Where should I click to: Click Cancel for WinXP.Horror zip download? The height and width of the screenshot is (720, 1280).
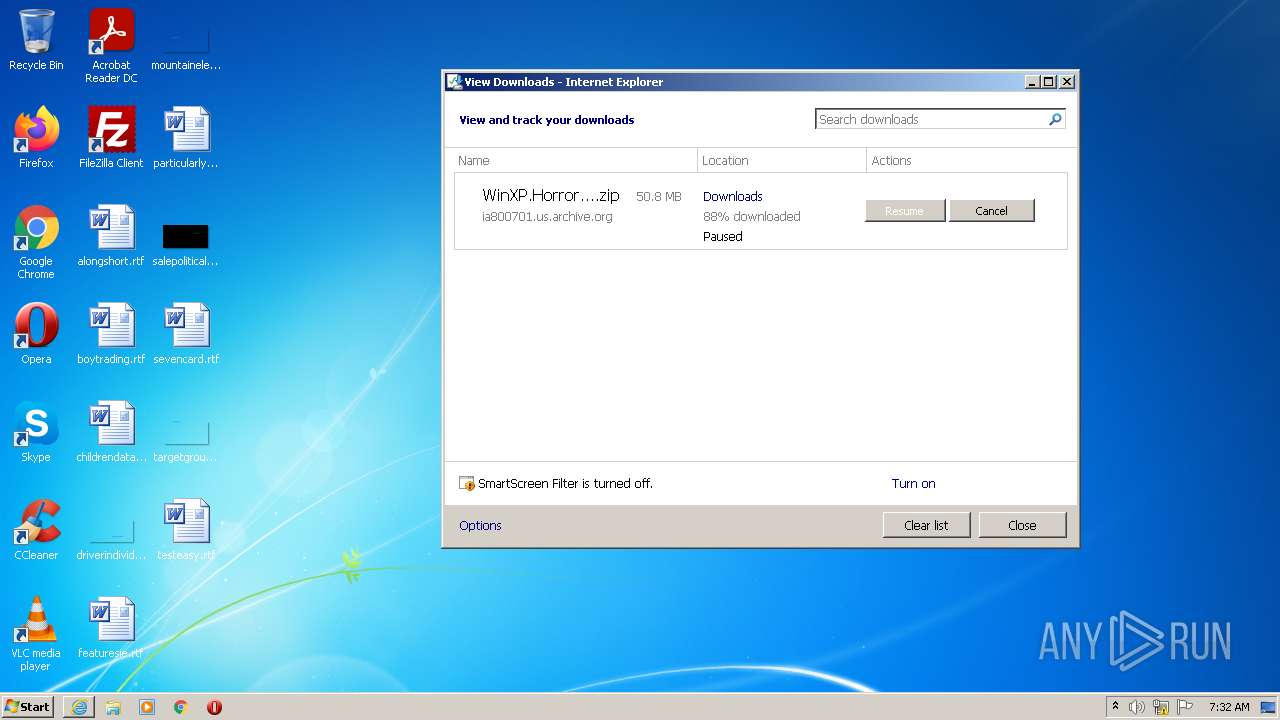click(x=991, y=211)
